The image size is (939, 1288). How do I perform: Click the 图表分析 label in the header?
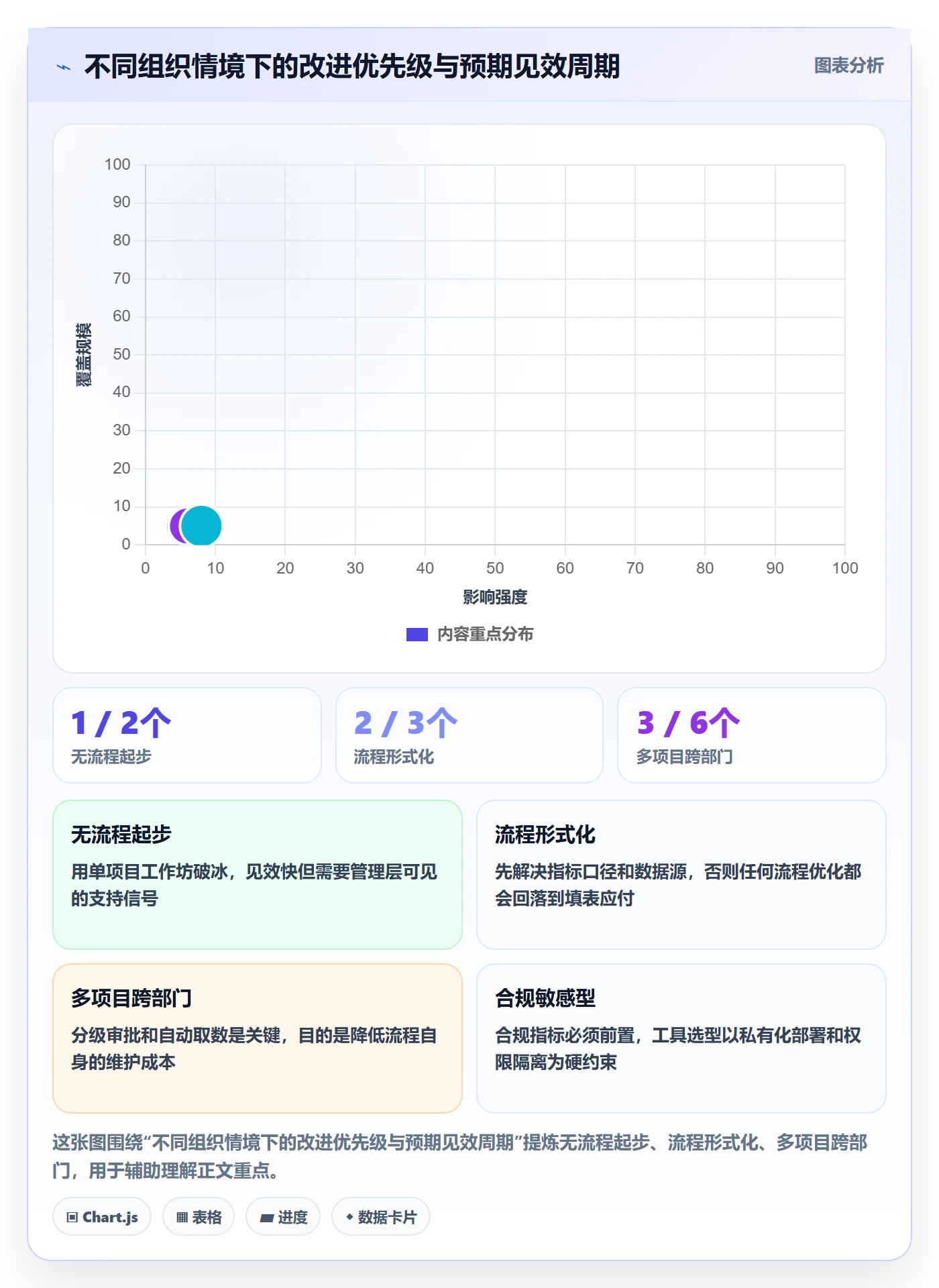pos(848,66)
